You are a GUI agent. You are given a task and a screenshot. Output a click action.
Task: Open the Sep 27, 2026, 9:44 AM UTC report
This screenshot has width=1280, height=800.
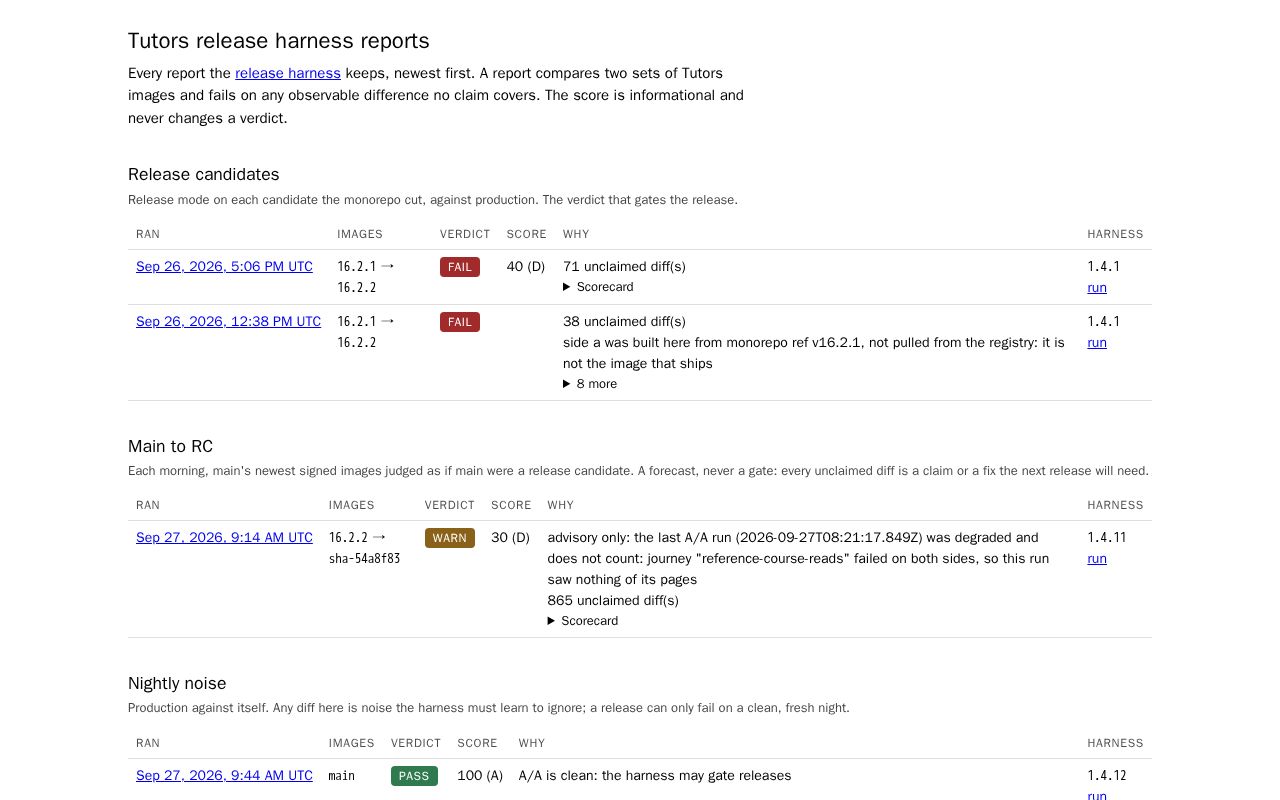point(224,775)
